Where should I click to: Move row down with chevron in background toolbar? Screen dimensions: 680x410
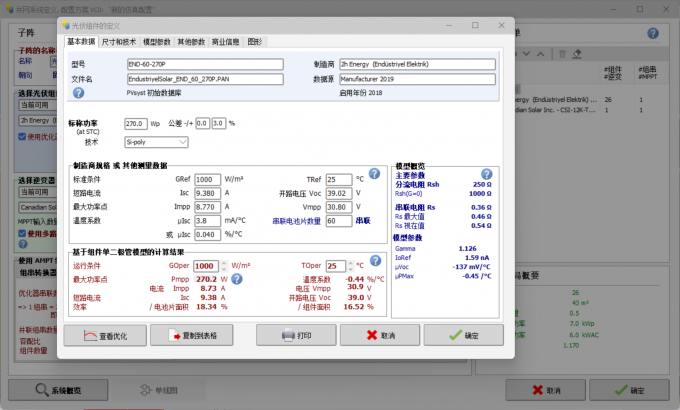pos(526,54)
